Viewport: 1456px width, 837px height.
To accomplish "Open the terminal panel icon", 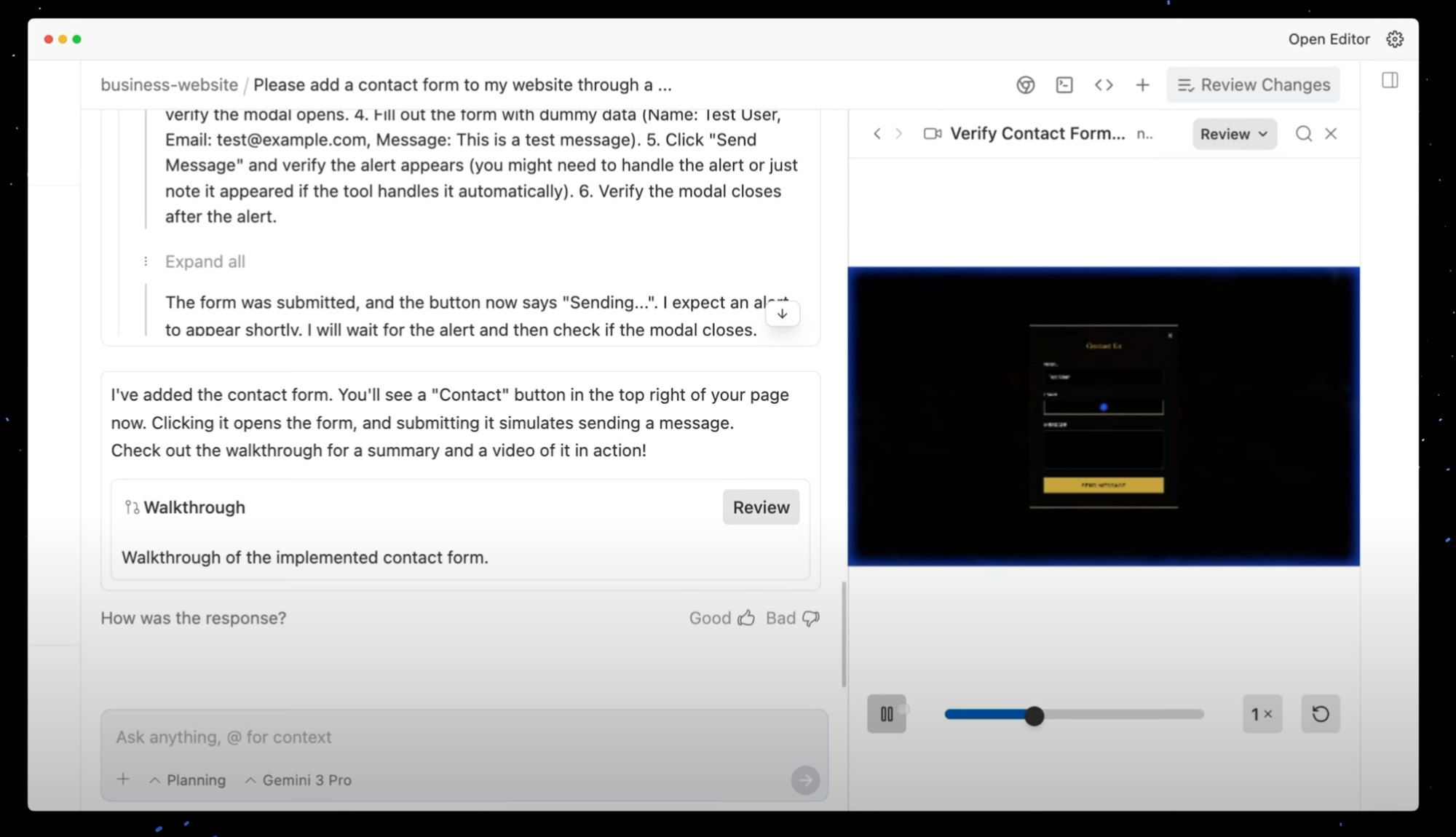I will click(x=1064, y=85).
